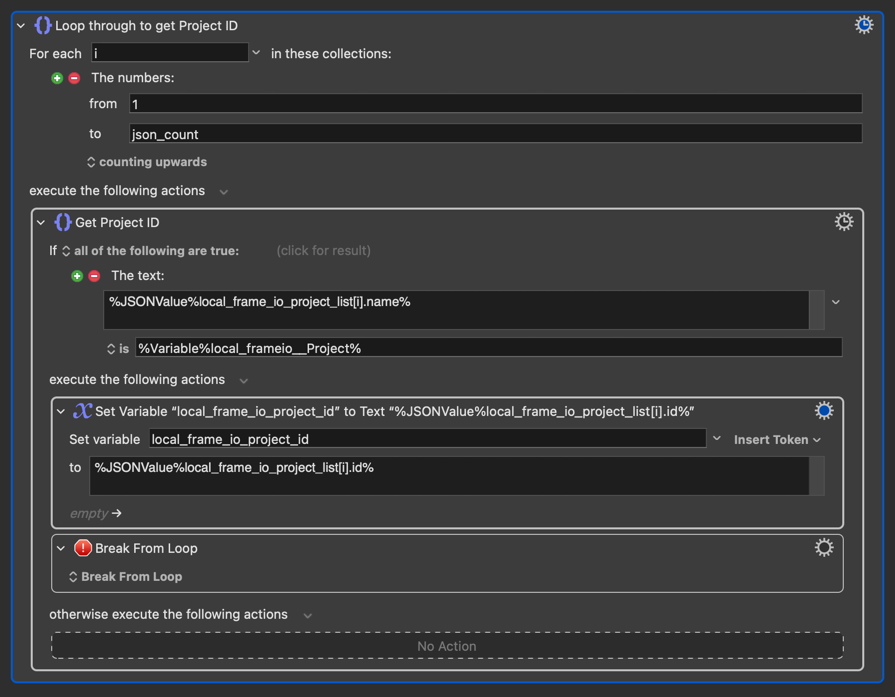Click the gear icon on Break From Loop
The width and height of the screenshot is (895, 697).
[824, 547]
